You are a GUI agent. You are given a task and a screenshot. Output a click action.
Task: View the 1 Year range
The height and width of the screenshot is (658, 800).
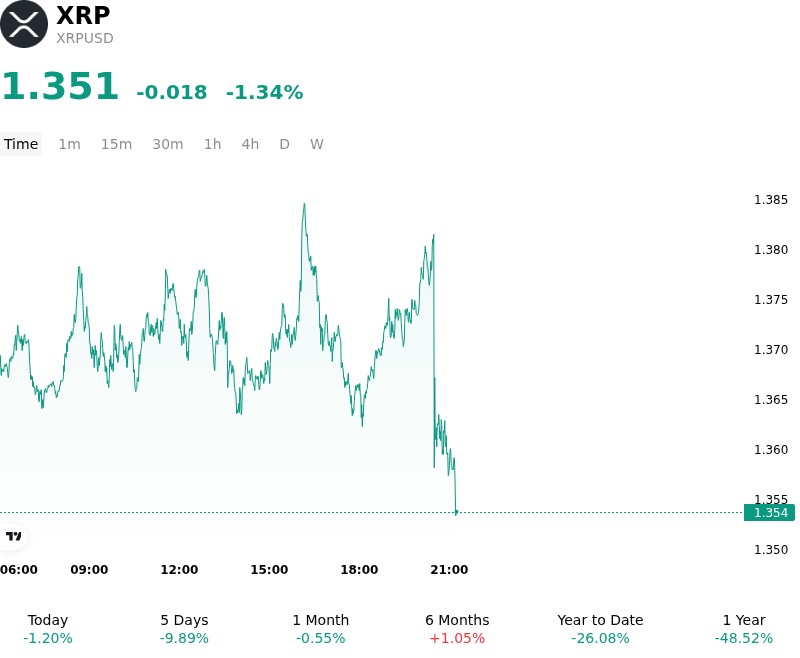(744, 629)
